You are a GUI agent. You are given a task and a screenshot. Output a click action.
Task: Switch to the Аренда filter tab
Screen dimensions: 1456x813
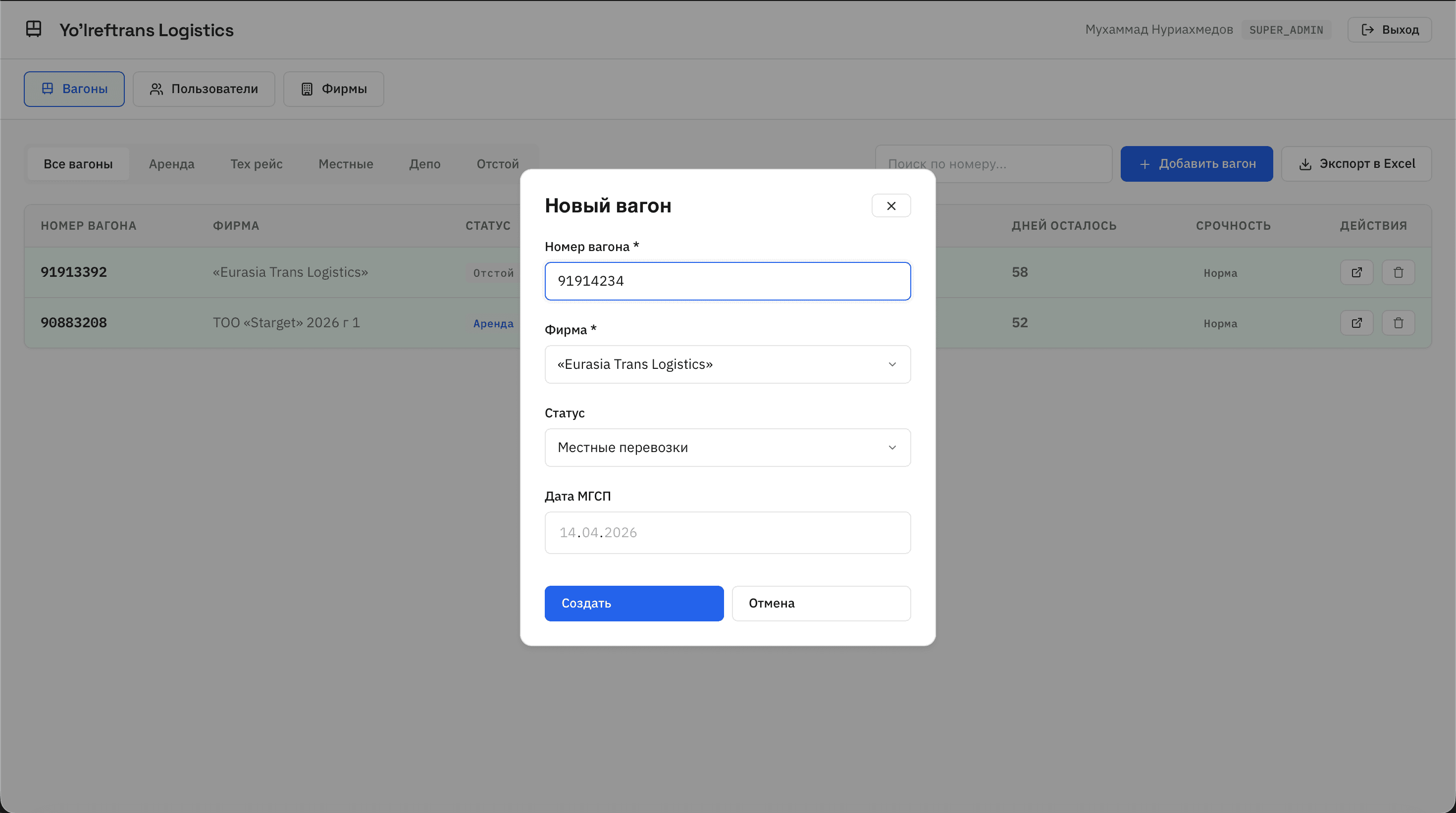tap(171, 164)
